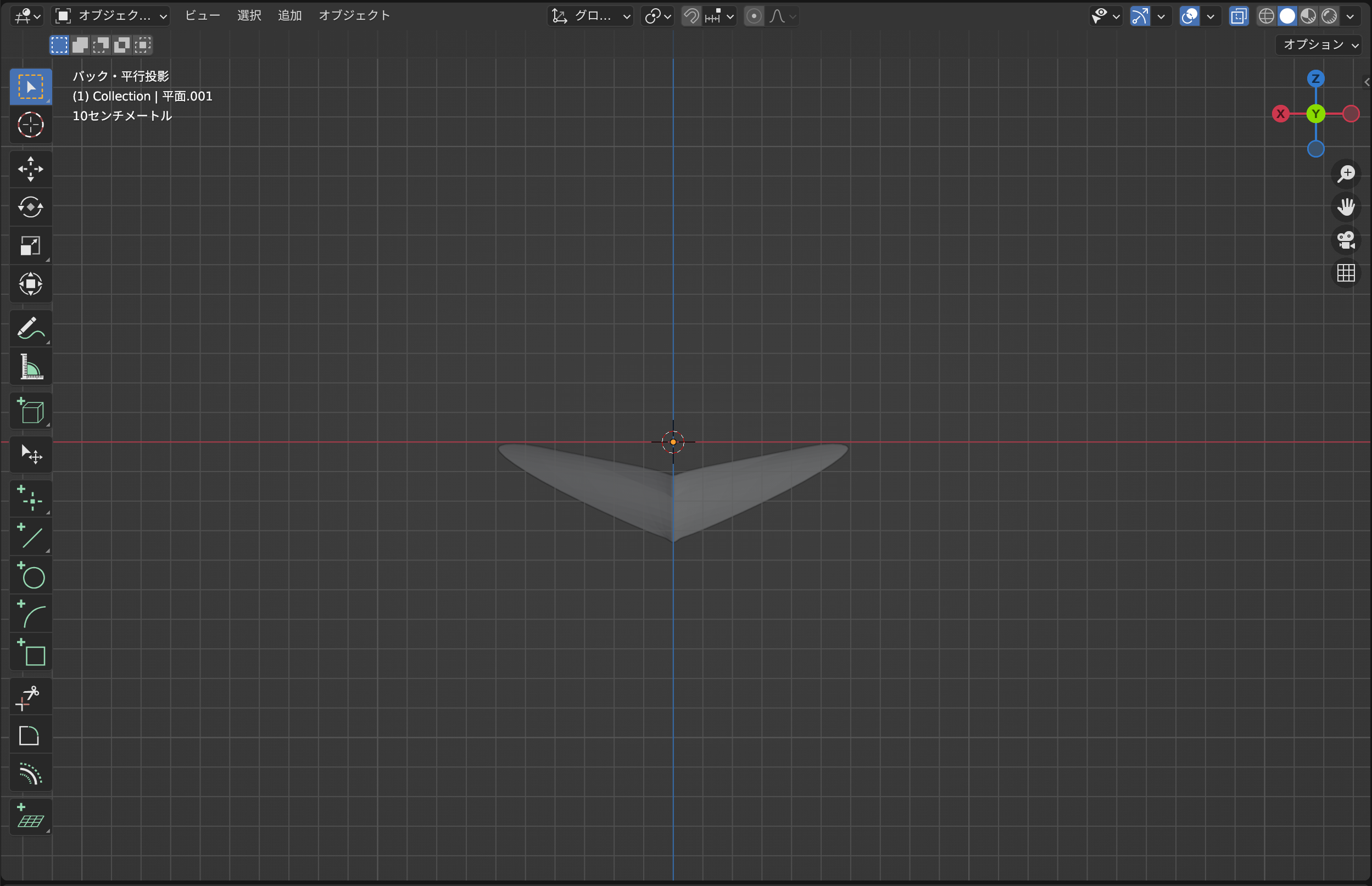The height and width of the screenshot is (886, 1372).
Task: Click the pan hand viewport button
Action: click(1346, 206)
